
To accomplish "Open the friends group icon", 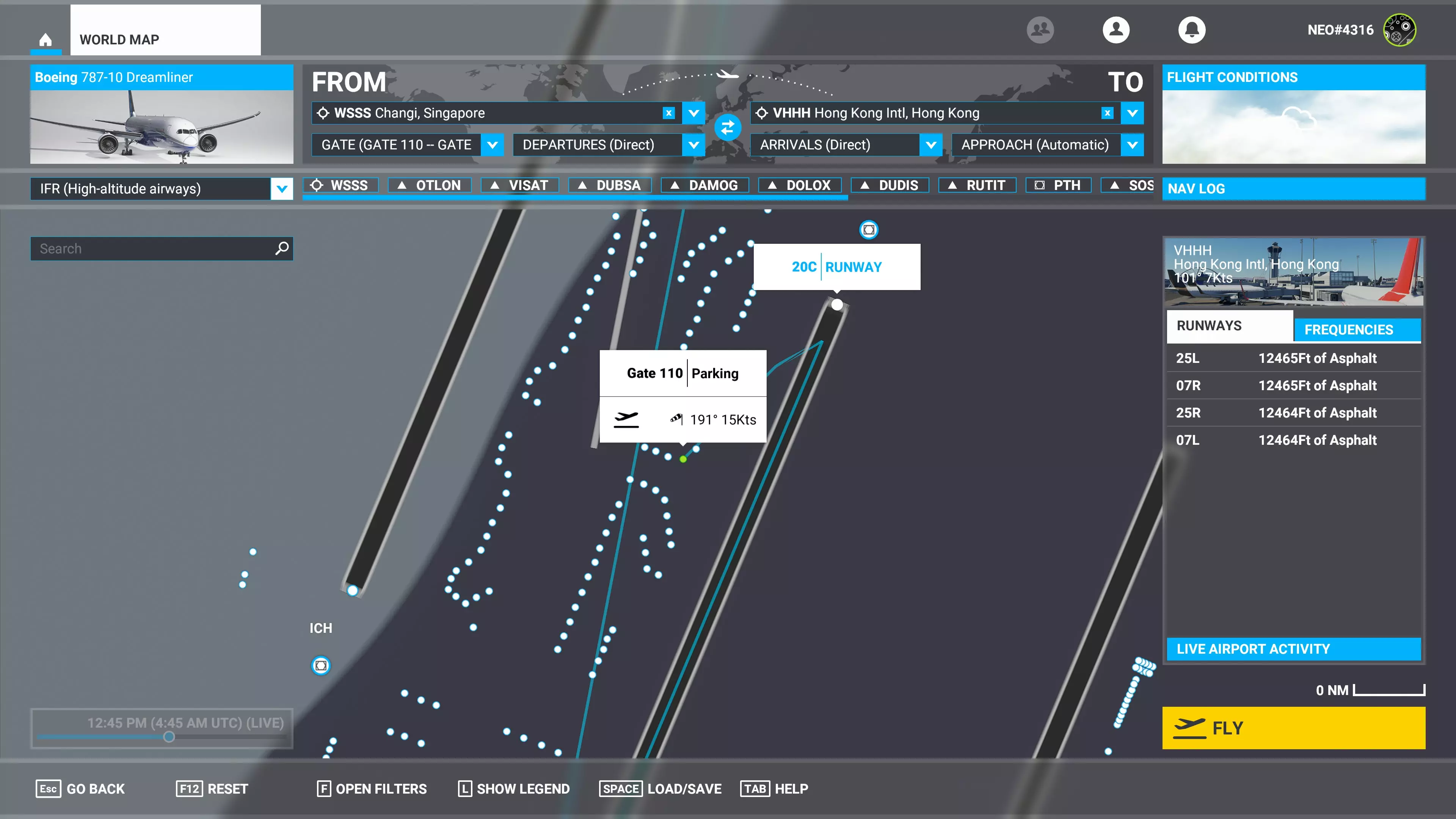I will tap(1040, 30).
